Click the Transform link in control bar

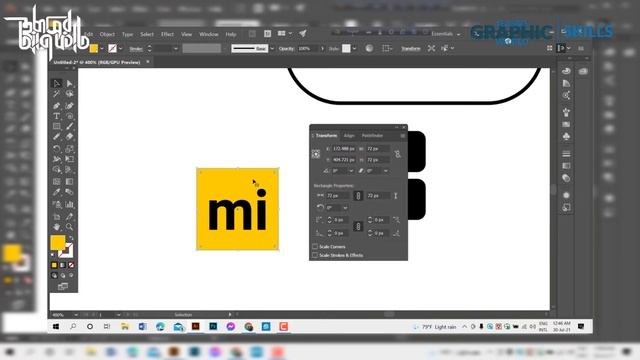click(x=411, y=49)
